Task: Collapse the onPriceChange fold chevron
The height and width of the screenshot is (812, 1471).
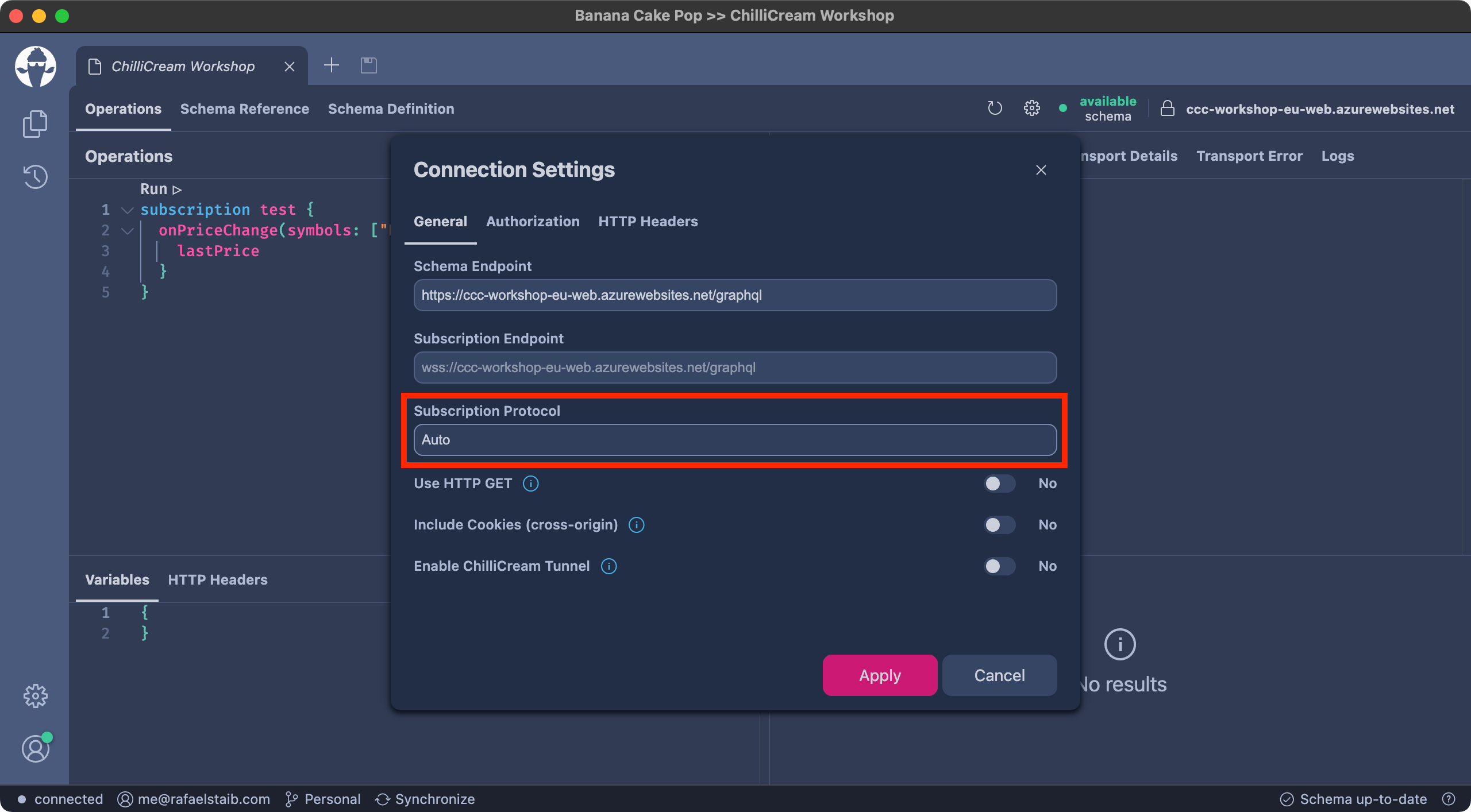Action: [128, 231]
